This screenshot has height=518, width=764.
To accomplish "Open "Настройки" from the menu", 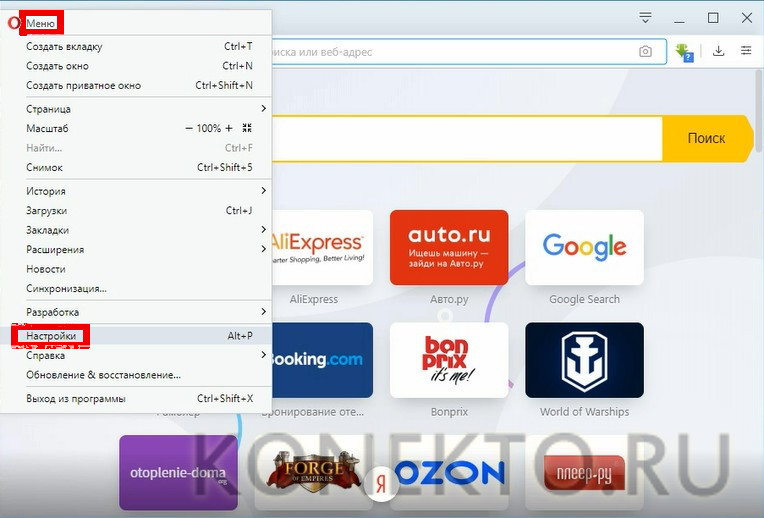I will tap(136, 336).
